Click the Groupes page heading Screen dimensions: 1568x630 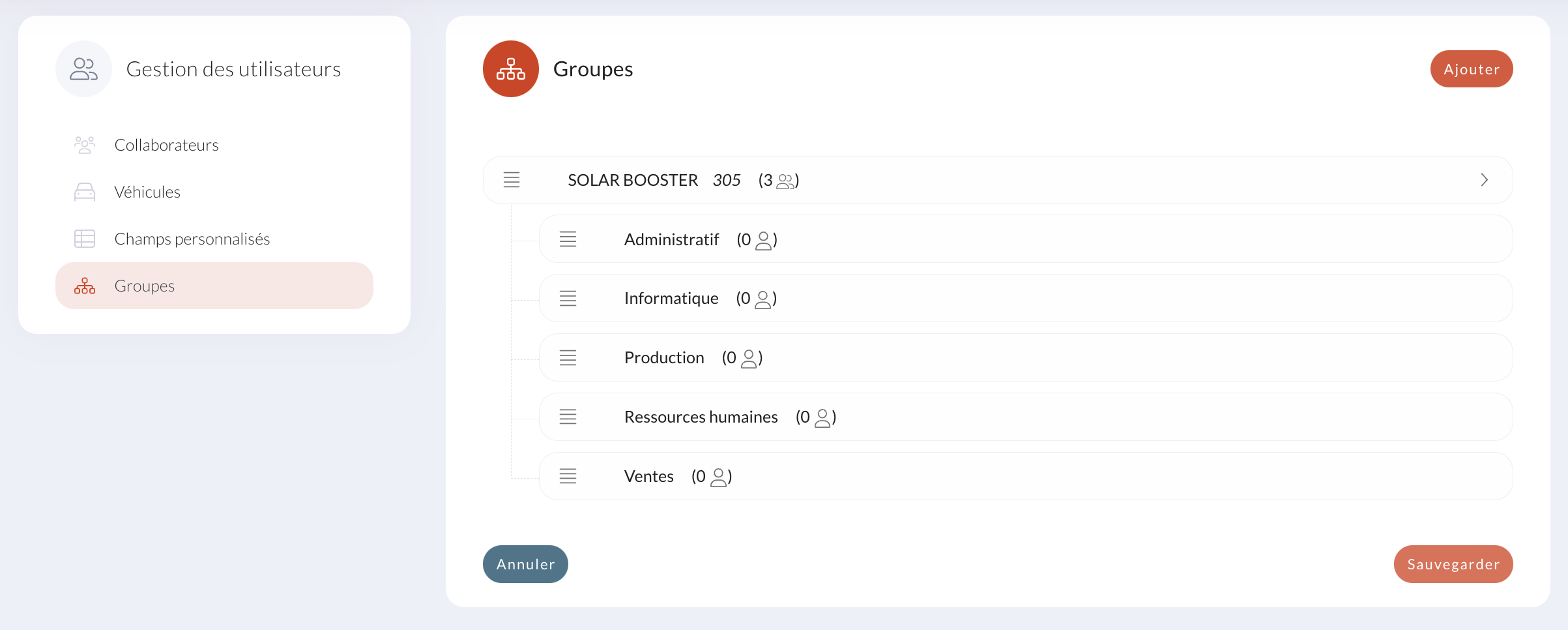click(593, 69)
